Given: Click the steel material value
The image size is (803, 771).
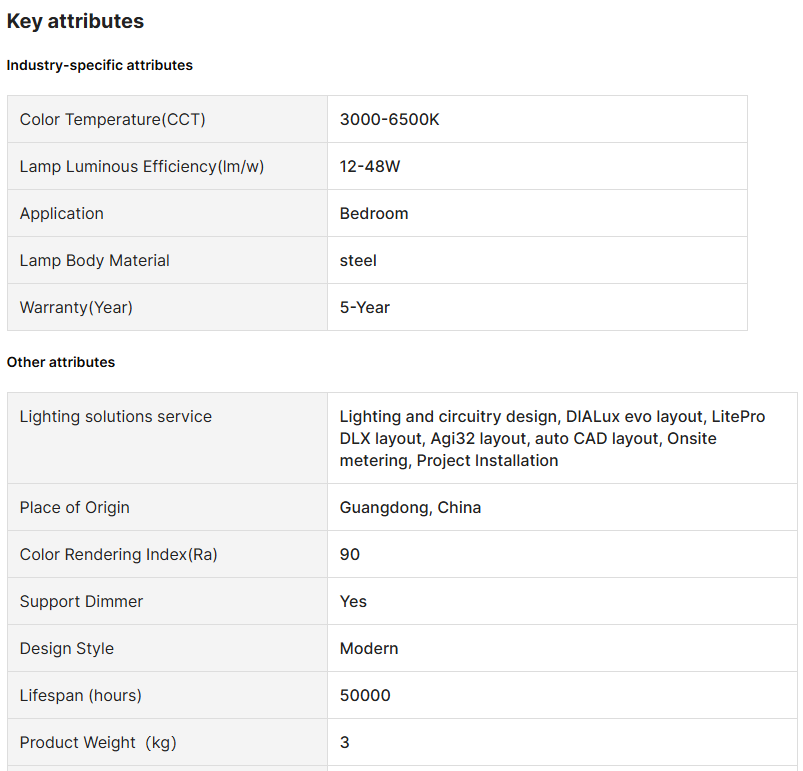Looking at the screenshot, I should tap(358, 261).
